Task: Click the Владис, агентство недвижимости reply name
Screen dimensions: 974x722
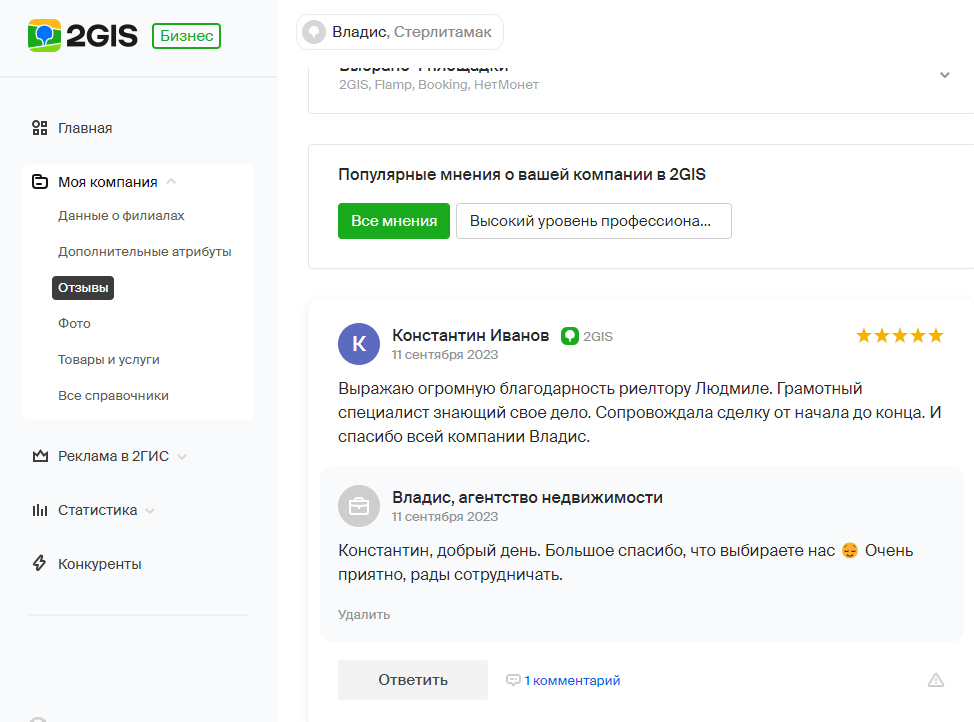Action: tap(527, 497)
